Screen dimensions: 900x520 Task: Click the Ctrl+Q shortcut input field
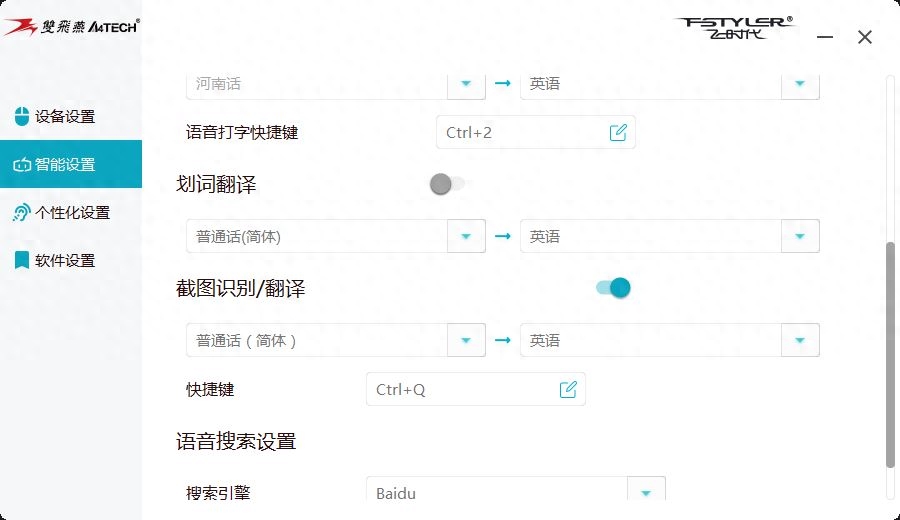476,390
